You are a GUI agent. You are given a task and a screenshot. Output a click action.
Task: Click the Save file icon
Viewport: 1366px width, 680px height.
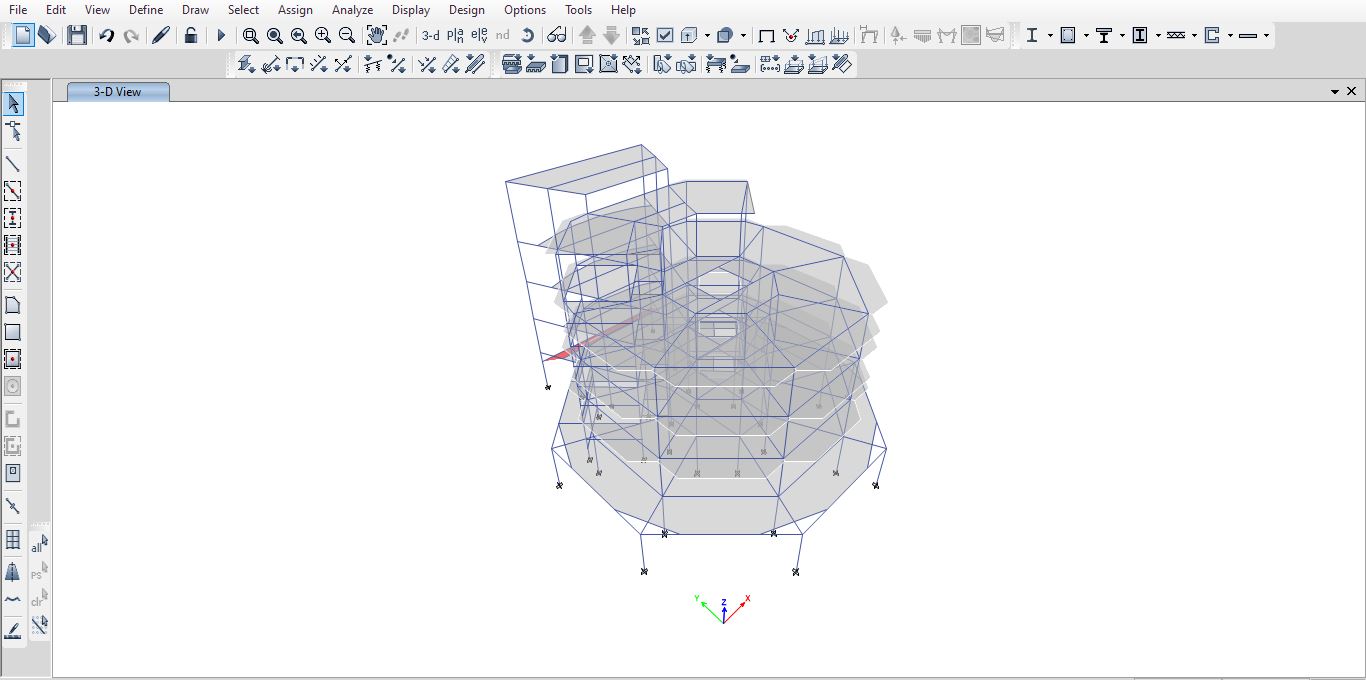(77, 35)
